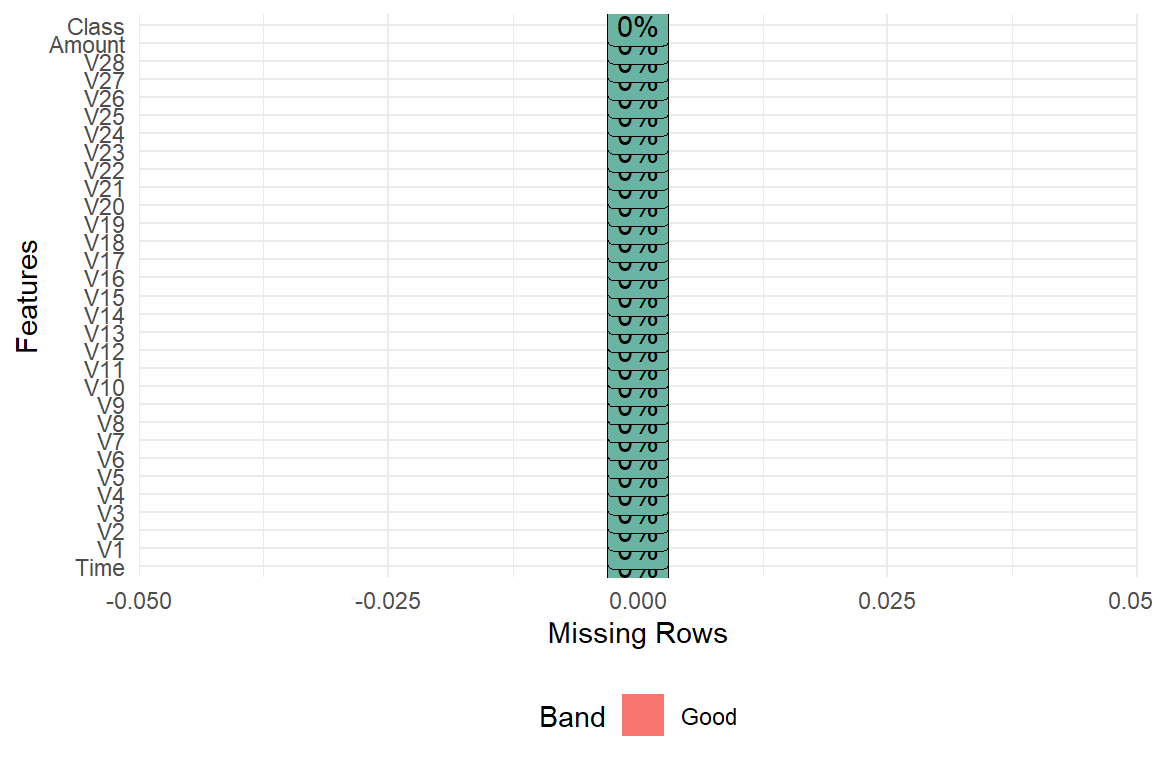Click the 0% label on Class bar
Screen dimensions: 1152x768
pyautogui.click(x=637, y=27)
